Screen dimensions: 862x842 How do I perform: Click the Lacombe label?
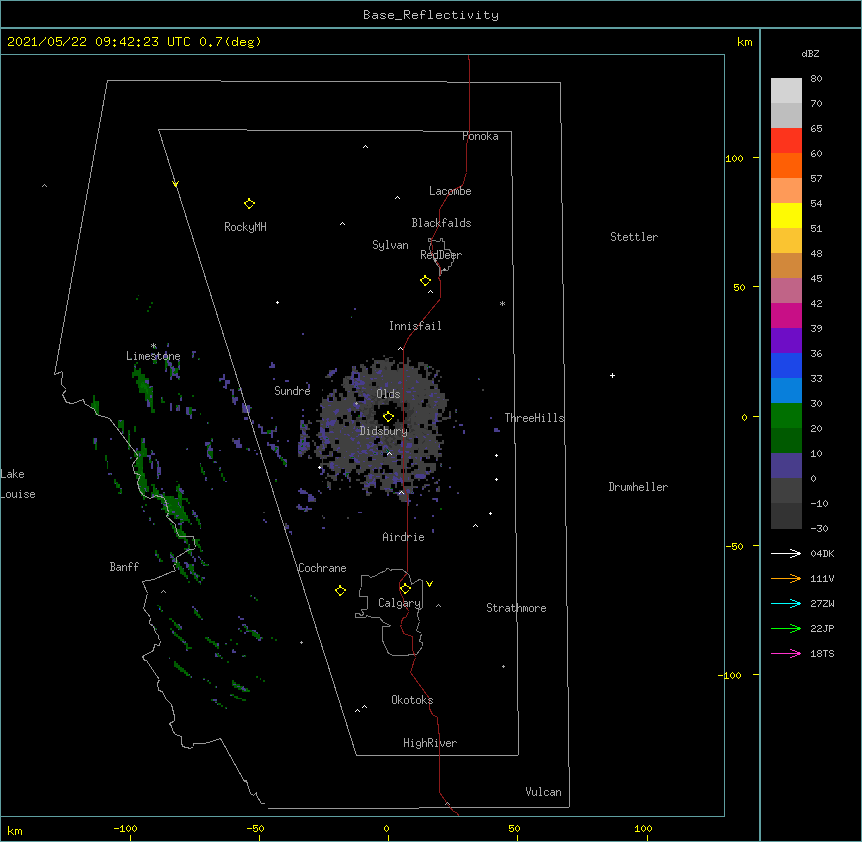pos(450,191)
